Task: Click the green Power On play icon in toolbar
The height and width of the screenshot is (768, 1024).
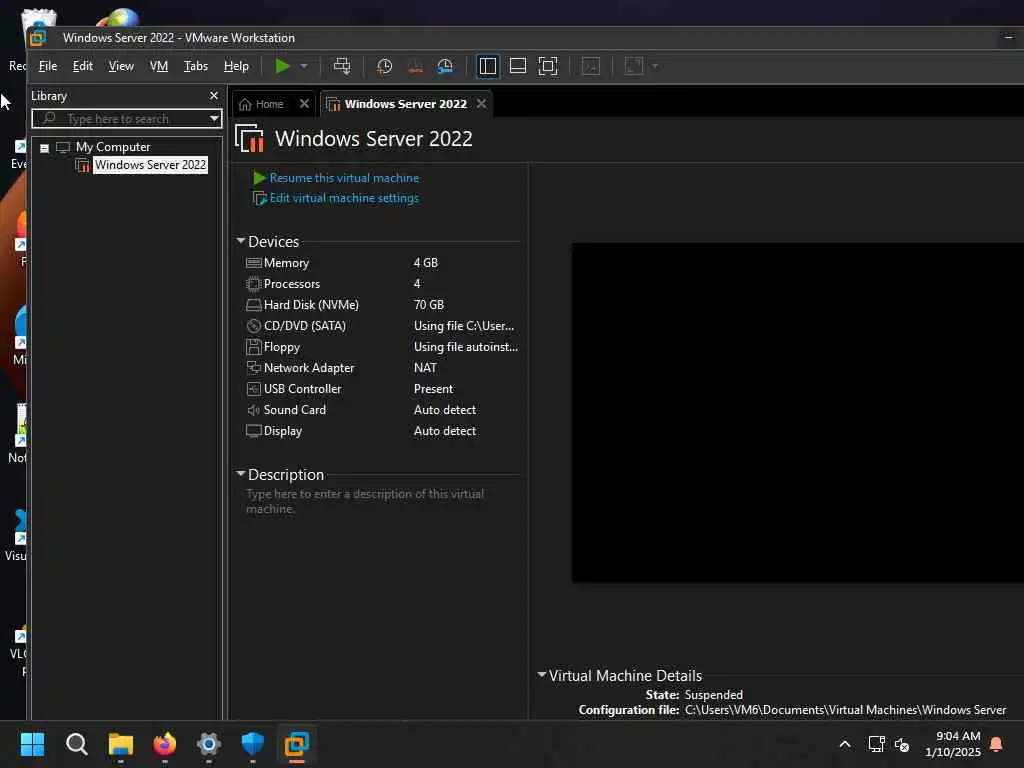Action: point(283,66)
